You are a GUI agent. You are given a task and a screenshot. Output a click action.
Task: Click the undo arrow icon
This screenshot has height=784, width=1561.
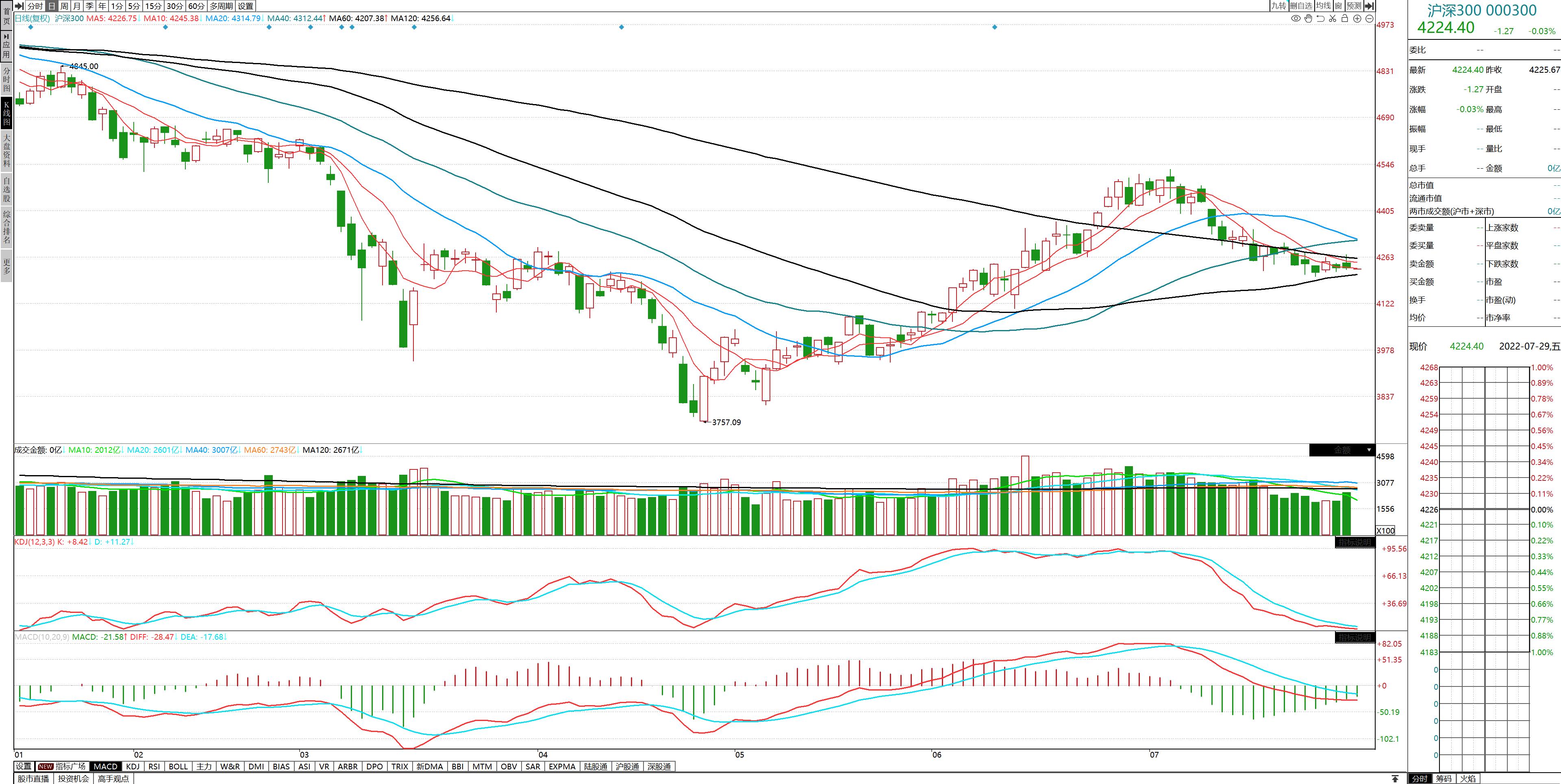pyautogui.click(x=1320, y=19)
